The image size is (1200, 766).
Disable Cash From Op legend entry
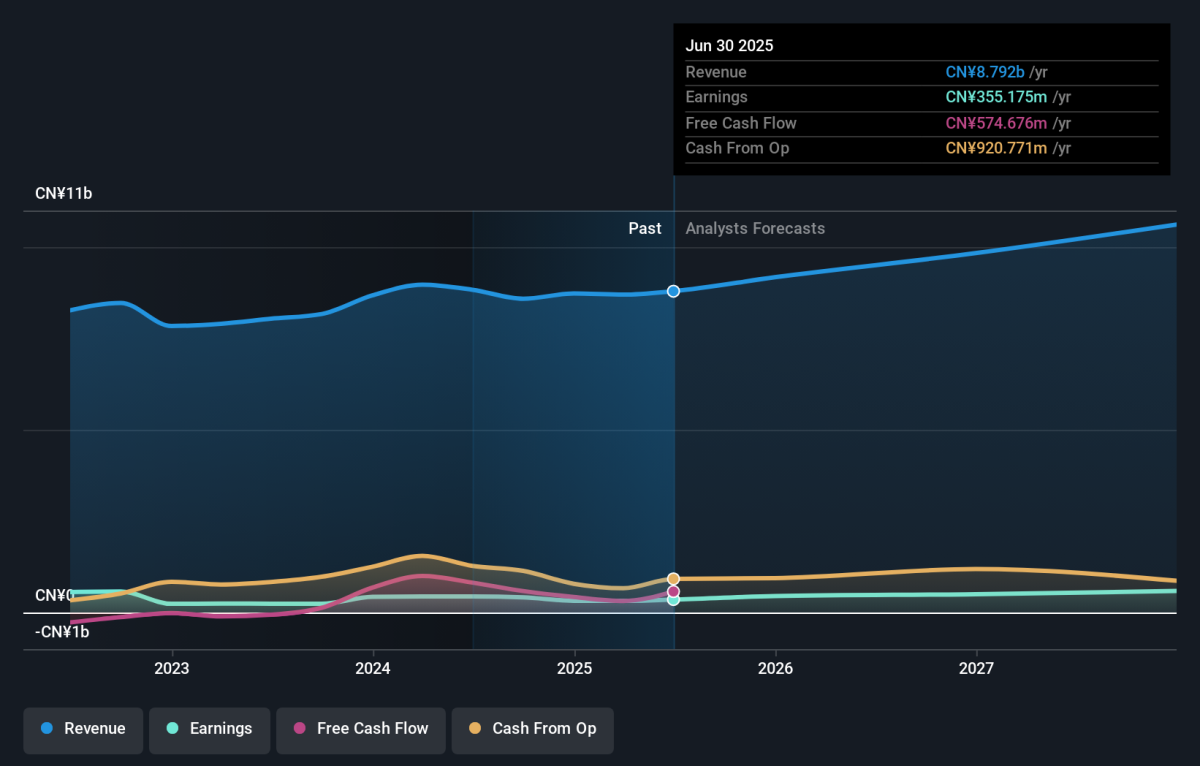[x=532, y=729]
